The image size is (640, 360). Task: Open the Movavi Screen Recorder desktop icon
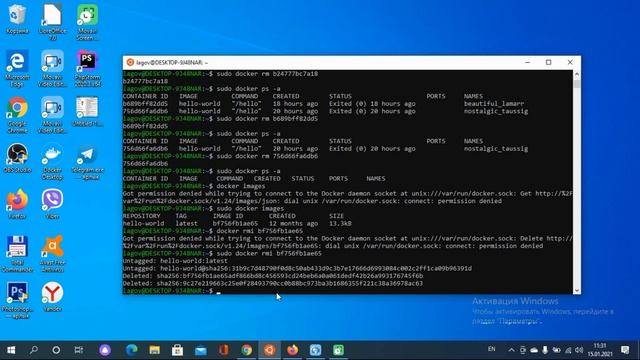[x=87, y=21]
